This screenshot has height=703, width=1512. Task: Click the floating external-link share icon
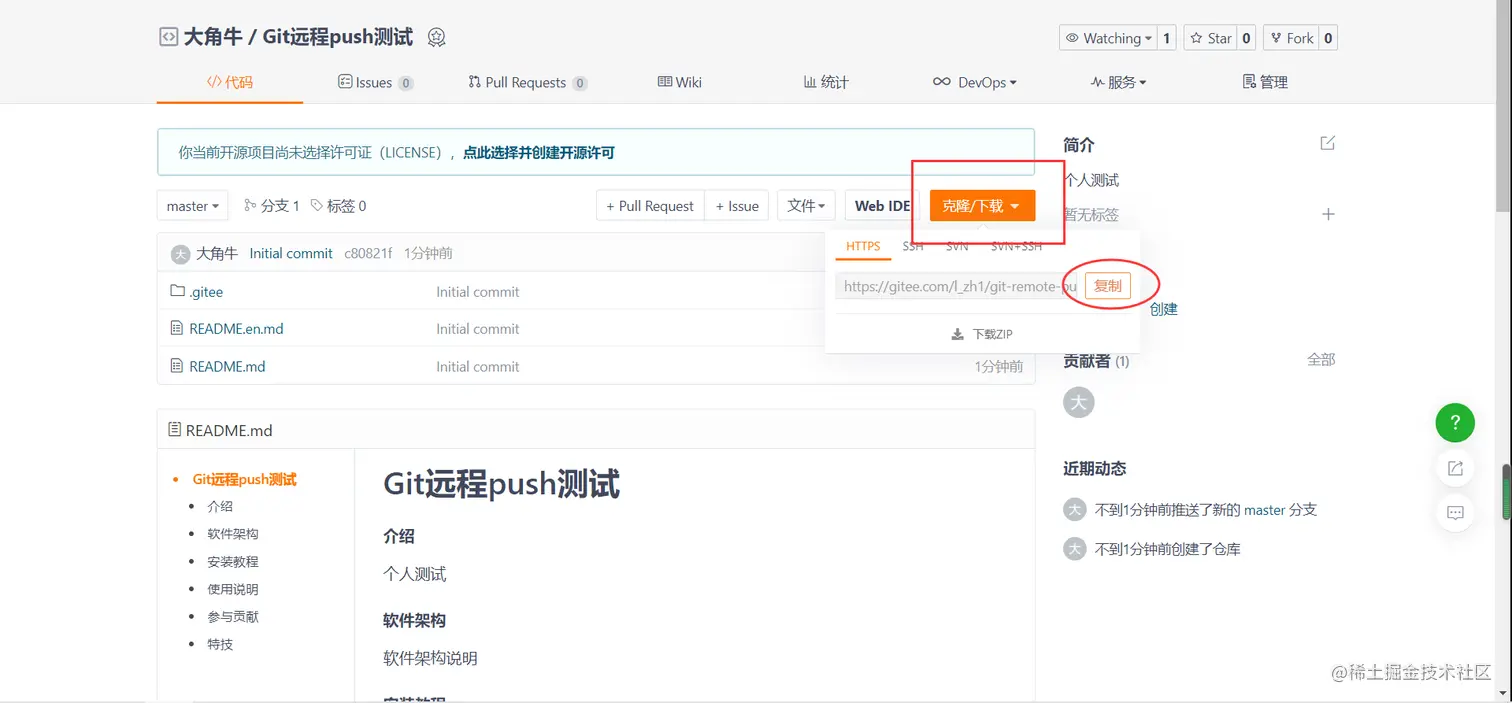pyautogui.click(x=1455, y=468)
